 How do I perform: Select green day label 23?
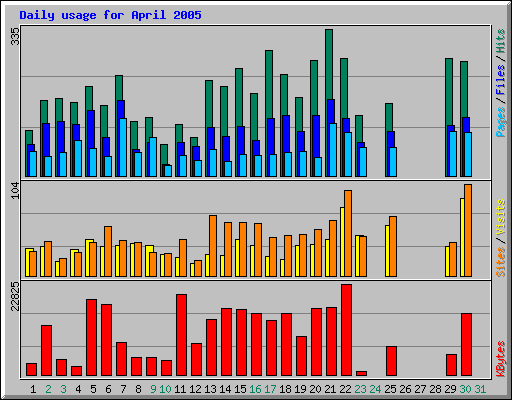tap(360, 389)
